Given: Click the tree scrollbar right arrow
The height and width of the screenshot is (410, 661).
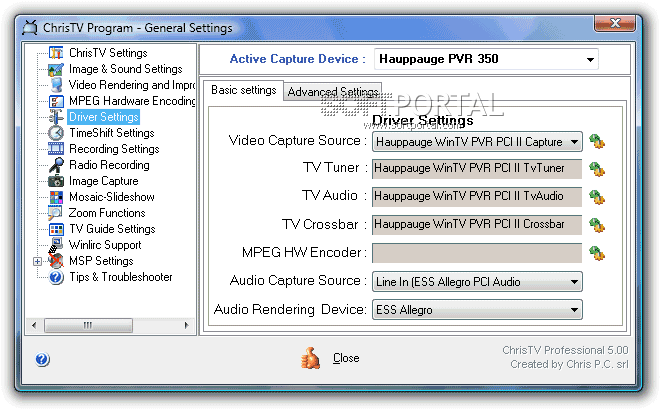Looking at the screenshot, I should click(186, 325).
